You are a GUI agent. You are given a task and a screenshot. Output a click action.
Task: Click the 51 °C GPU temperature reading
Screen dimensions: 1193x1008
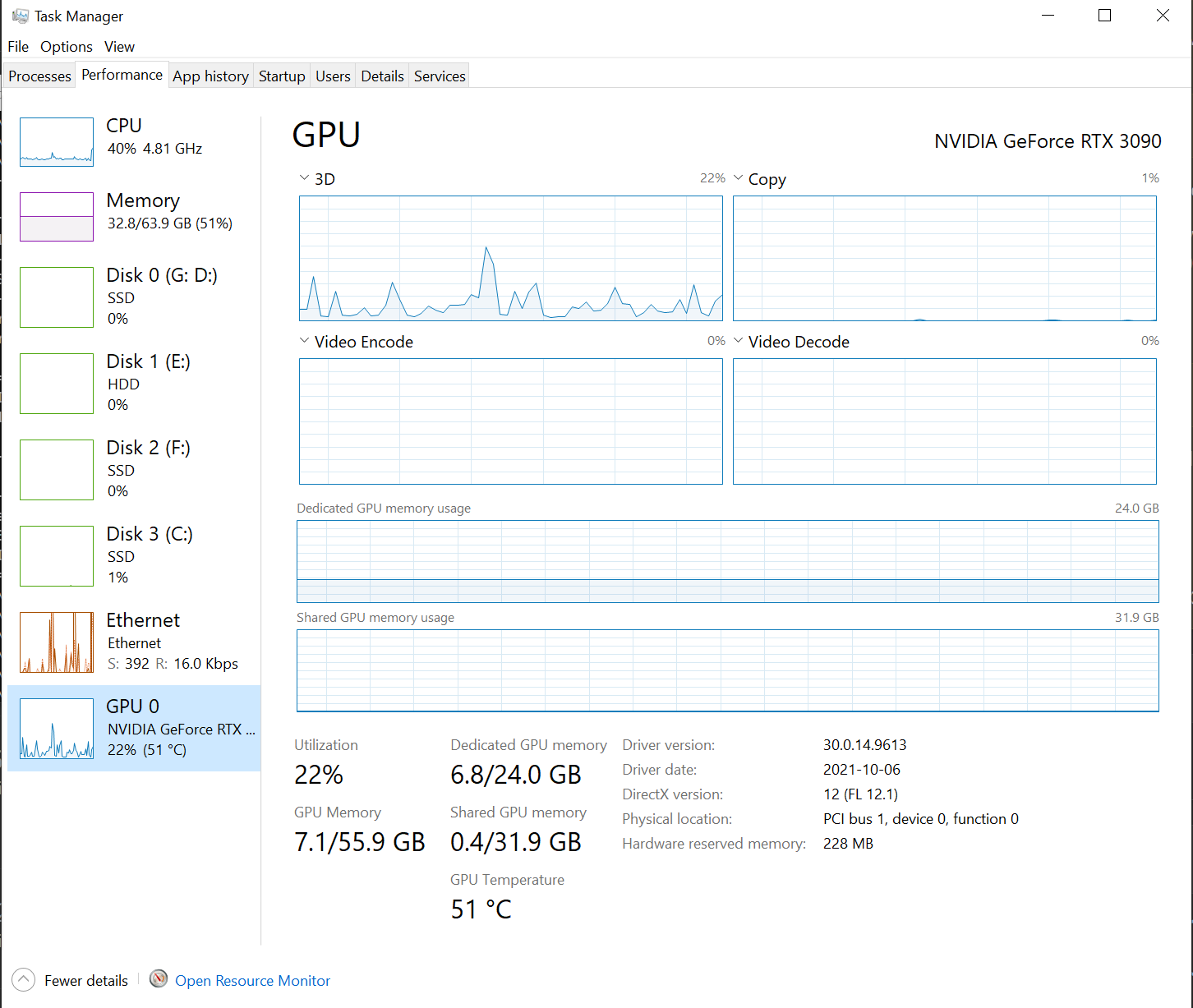pyautogui.click(x=481, y=909)
